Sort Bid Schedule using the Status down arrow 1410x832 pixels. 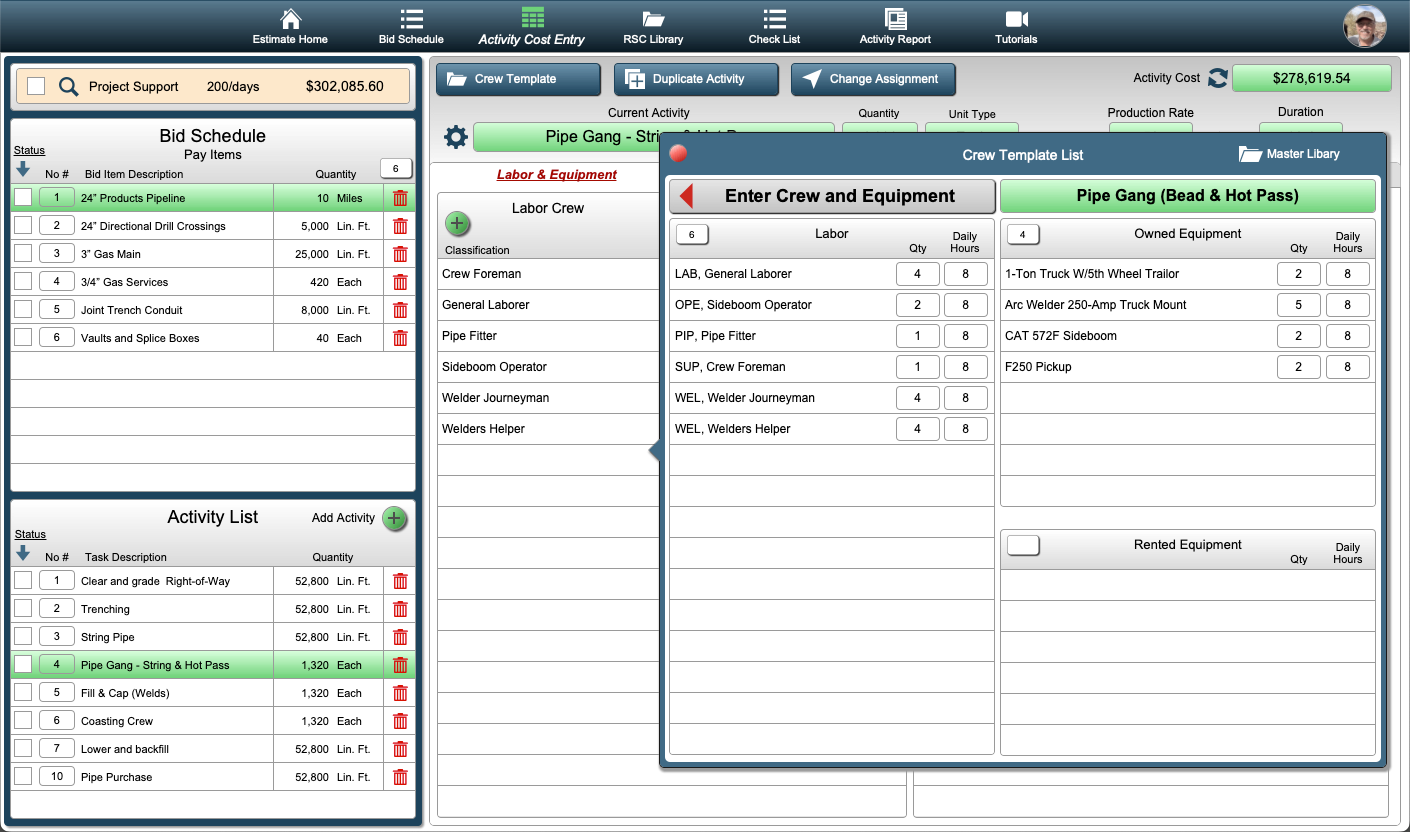(23, 169)
